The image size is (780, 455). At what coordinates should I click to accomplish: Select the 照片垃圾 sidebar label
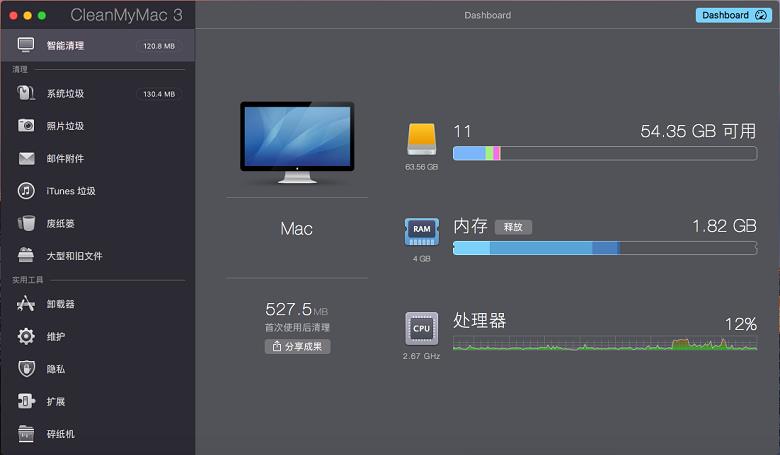click(65, 126)
